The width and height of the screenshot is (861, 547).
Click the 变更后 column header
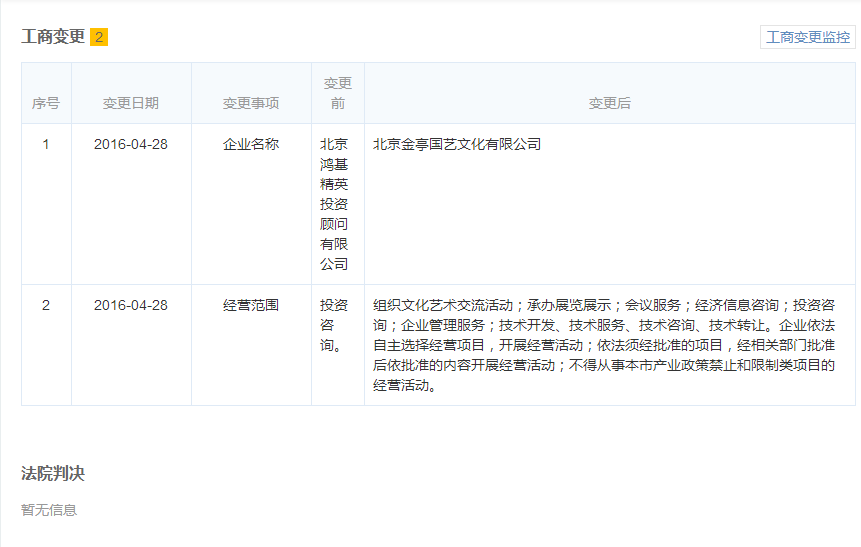click(x=609, y=103)
